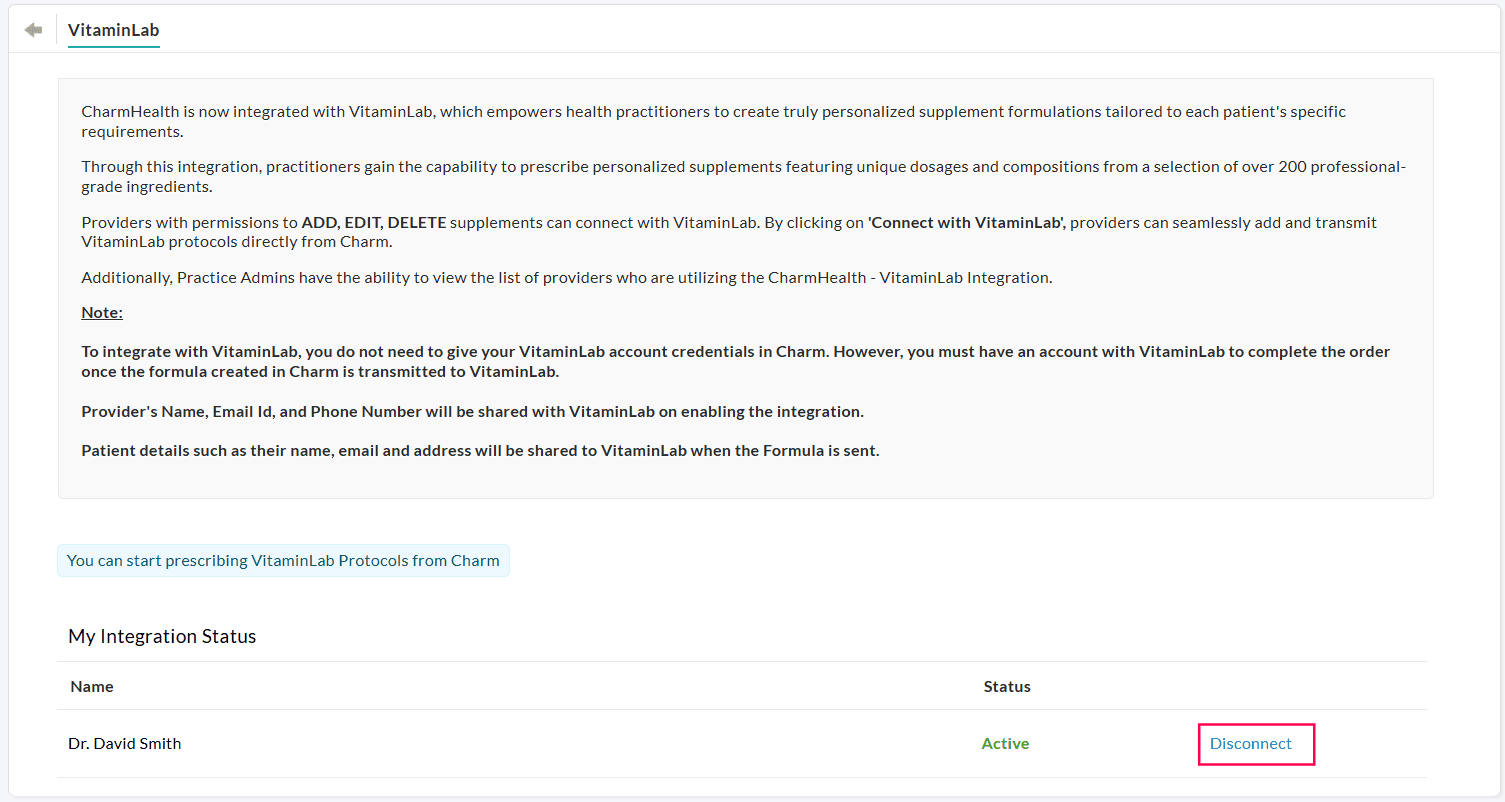This screenshot has height=802, width=1505.
Task: Click the bold 'ADD, EDIT, DELETE' text
Action: 374,223
